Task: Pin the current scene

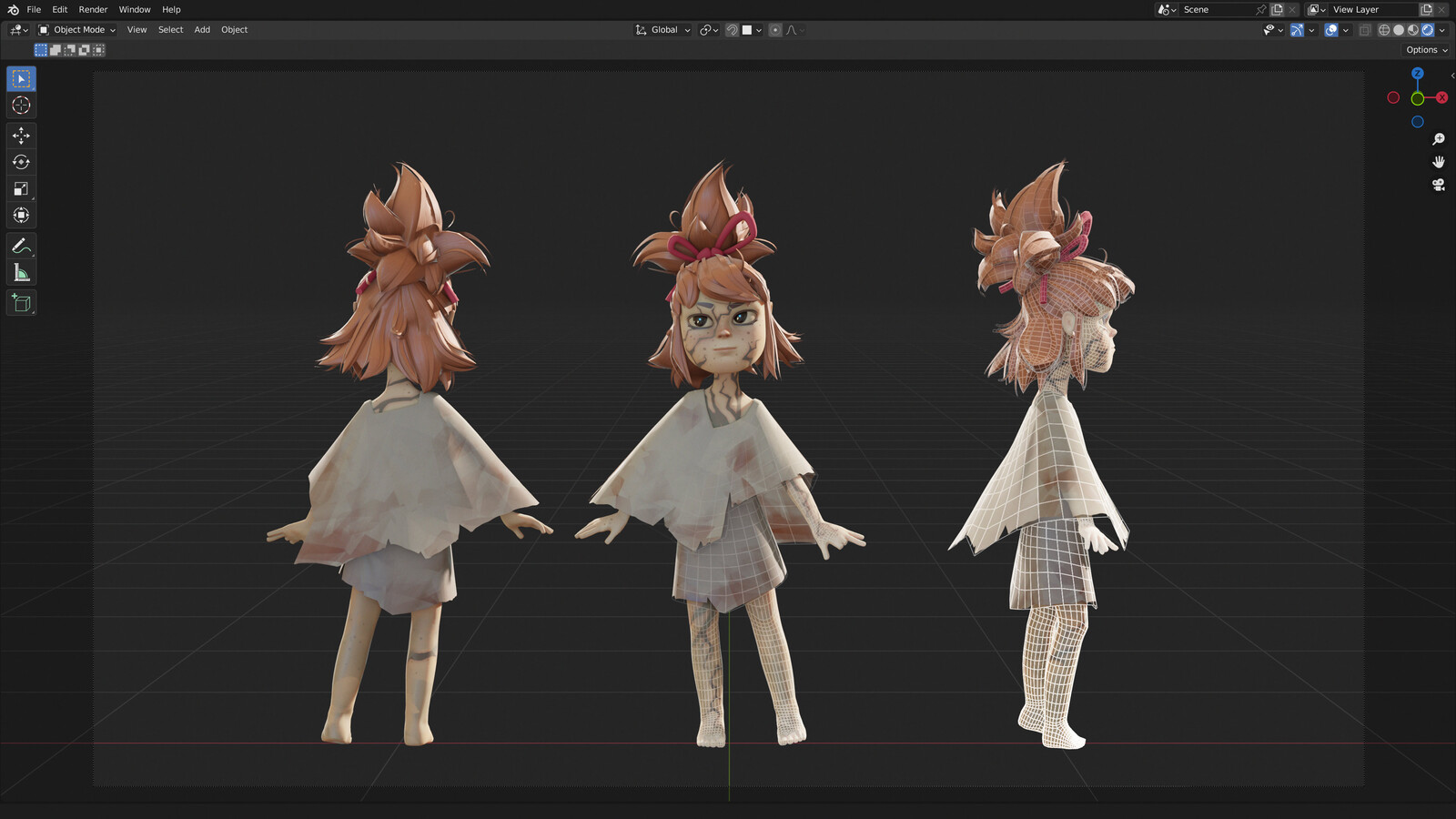Action: (1261, 9)
